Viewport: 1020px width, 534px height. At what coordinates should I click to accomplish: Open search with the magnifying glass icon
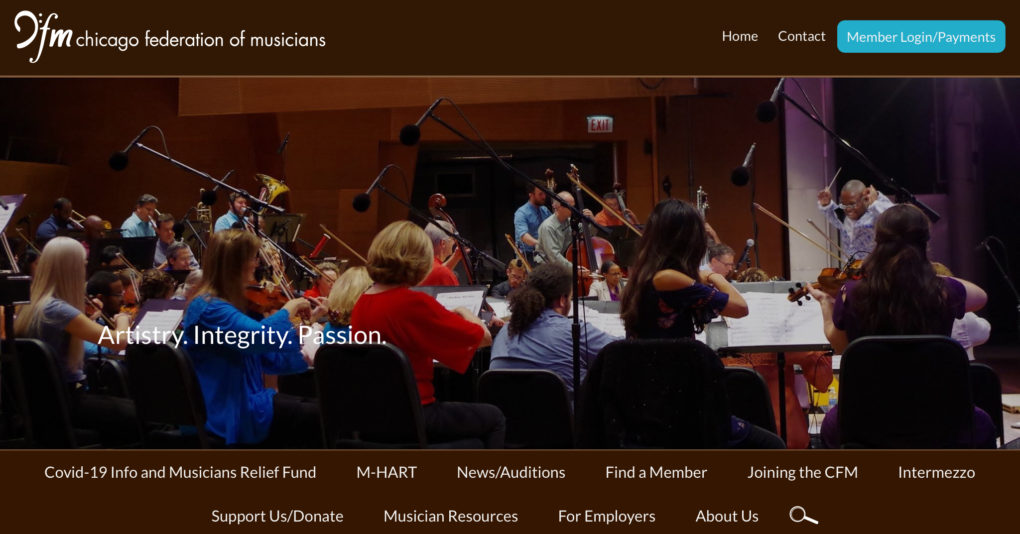(x=803, y=516)
